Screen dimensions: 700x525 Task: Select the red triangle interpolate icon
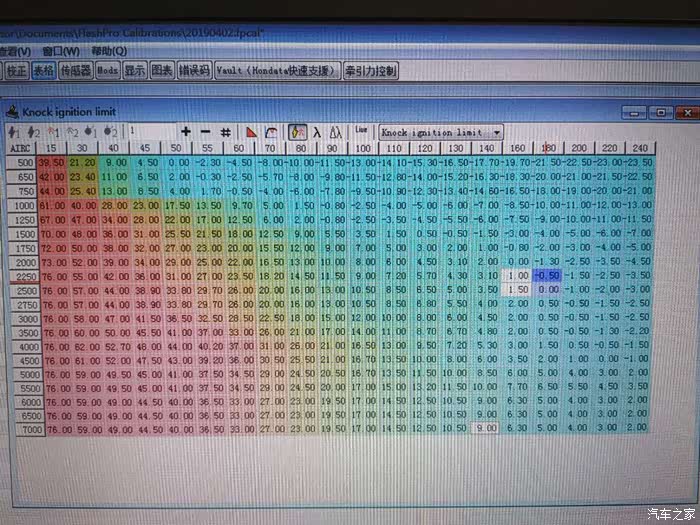(x=251, y=132)
